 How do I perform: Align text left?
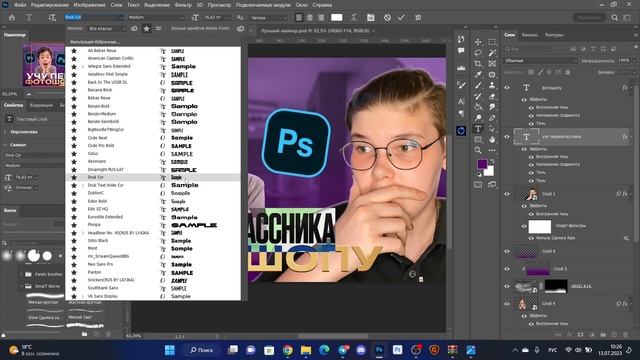(x=299, y=18)
